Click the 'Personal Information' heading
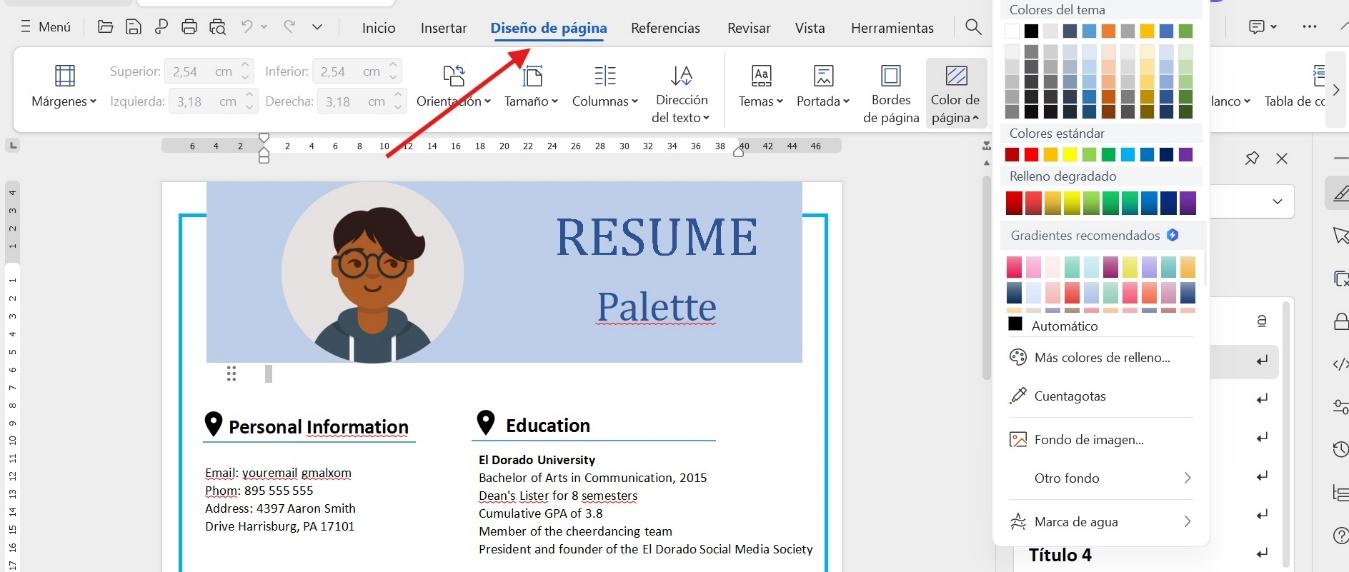 (x=318, y=427)
